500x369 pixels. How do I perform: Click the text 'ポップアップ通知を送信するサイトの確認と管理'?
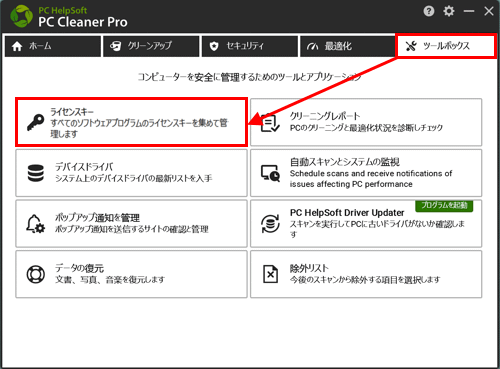click(x=132, y=229)
